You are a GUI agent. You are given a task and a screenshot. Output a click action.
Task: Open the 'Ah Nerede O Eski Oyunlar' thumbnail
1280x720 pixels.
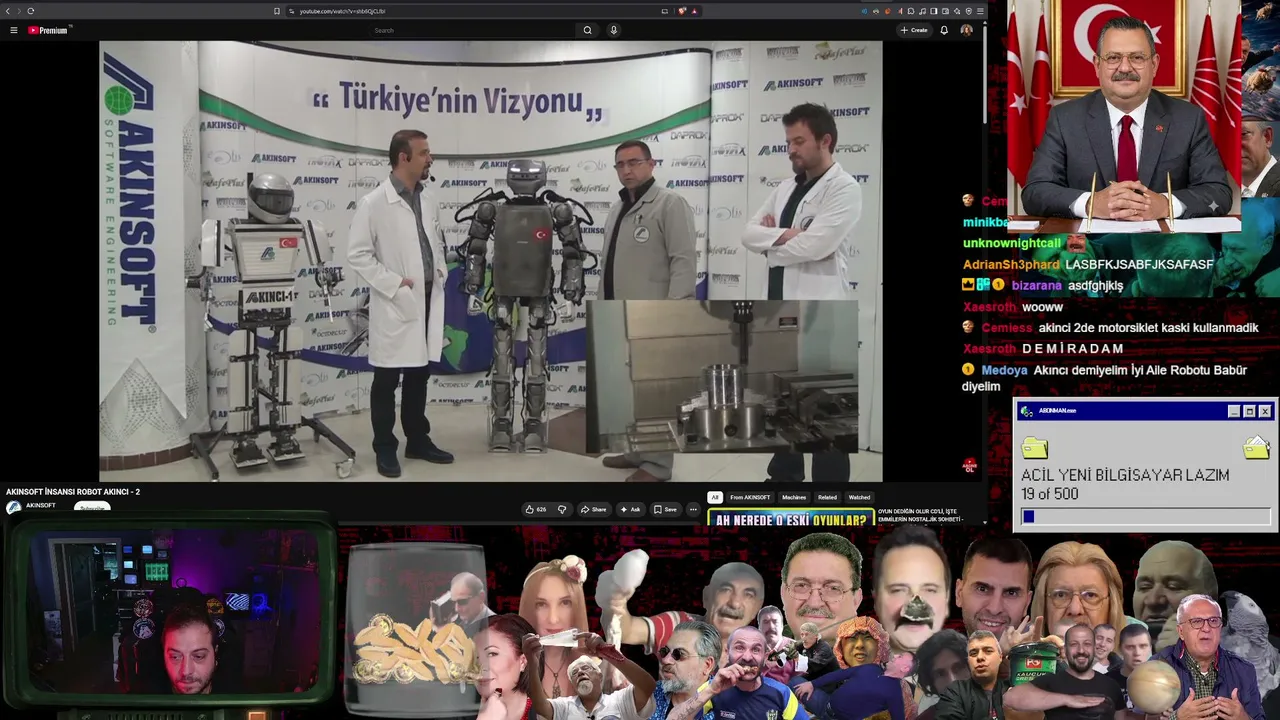[x=791, y=518]
